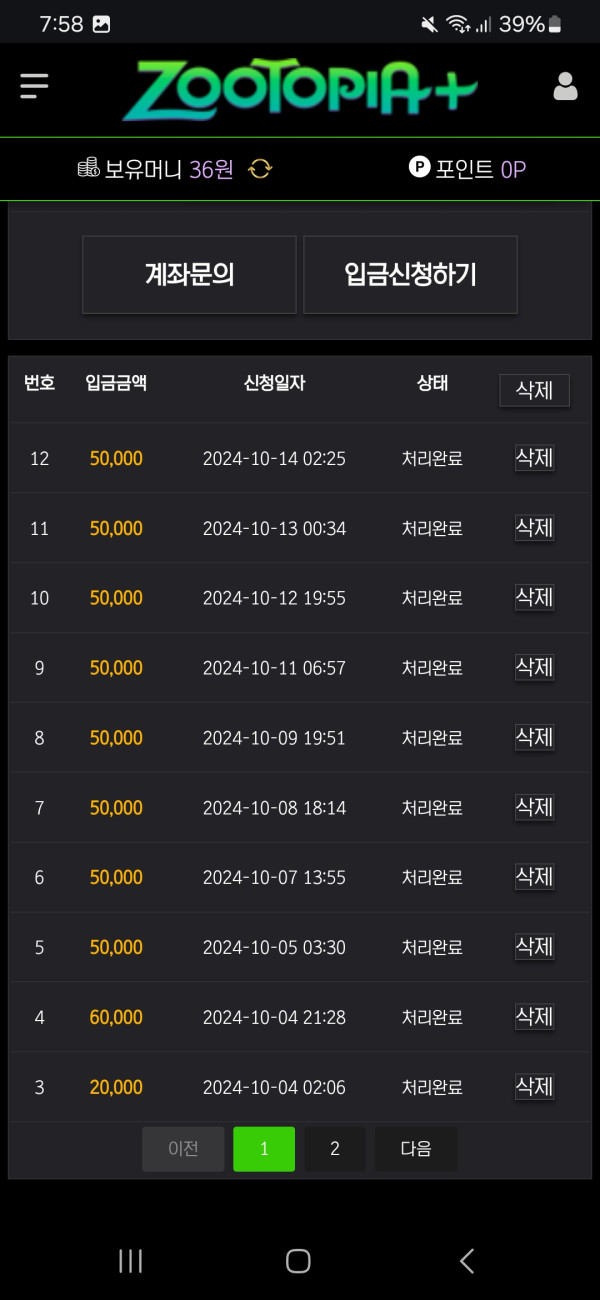This screenshot has width=600, height=1300.
Task: Click the 계좌문의 button
Action: point(189,275)
